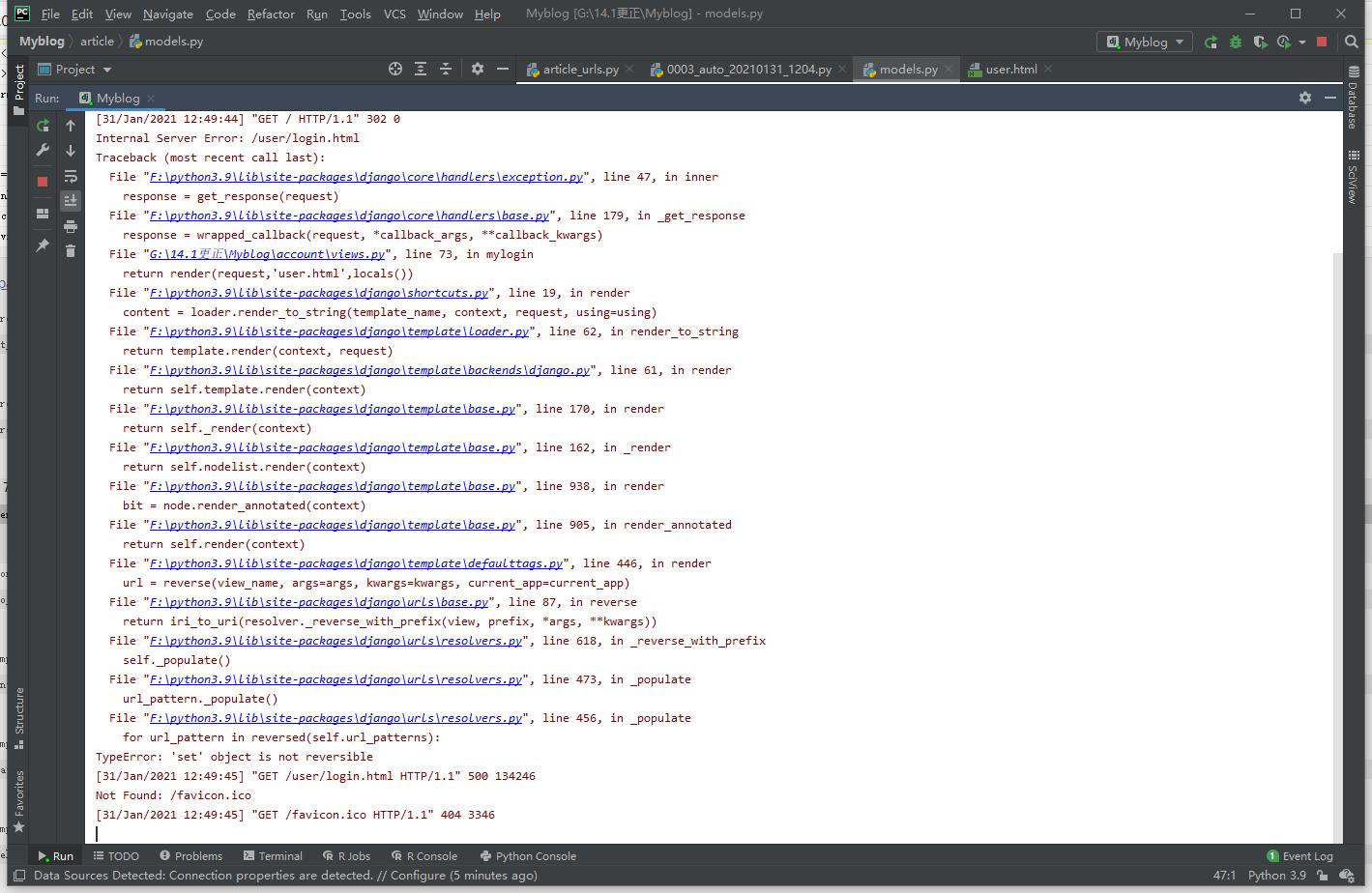The image size is (1372, 893).
Task: Open backends\django.py traceback link
Action: [x=369, y=370]
